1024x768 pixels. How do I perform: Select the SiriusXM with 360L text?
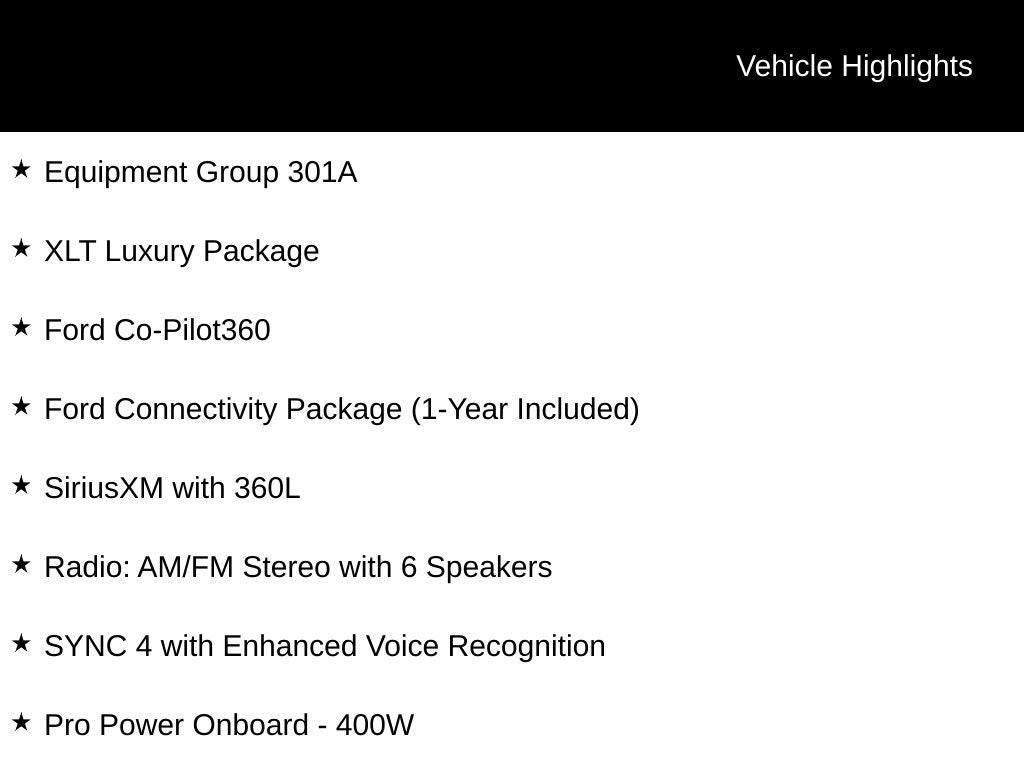pos(172,489)
